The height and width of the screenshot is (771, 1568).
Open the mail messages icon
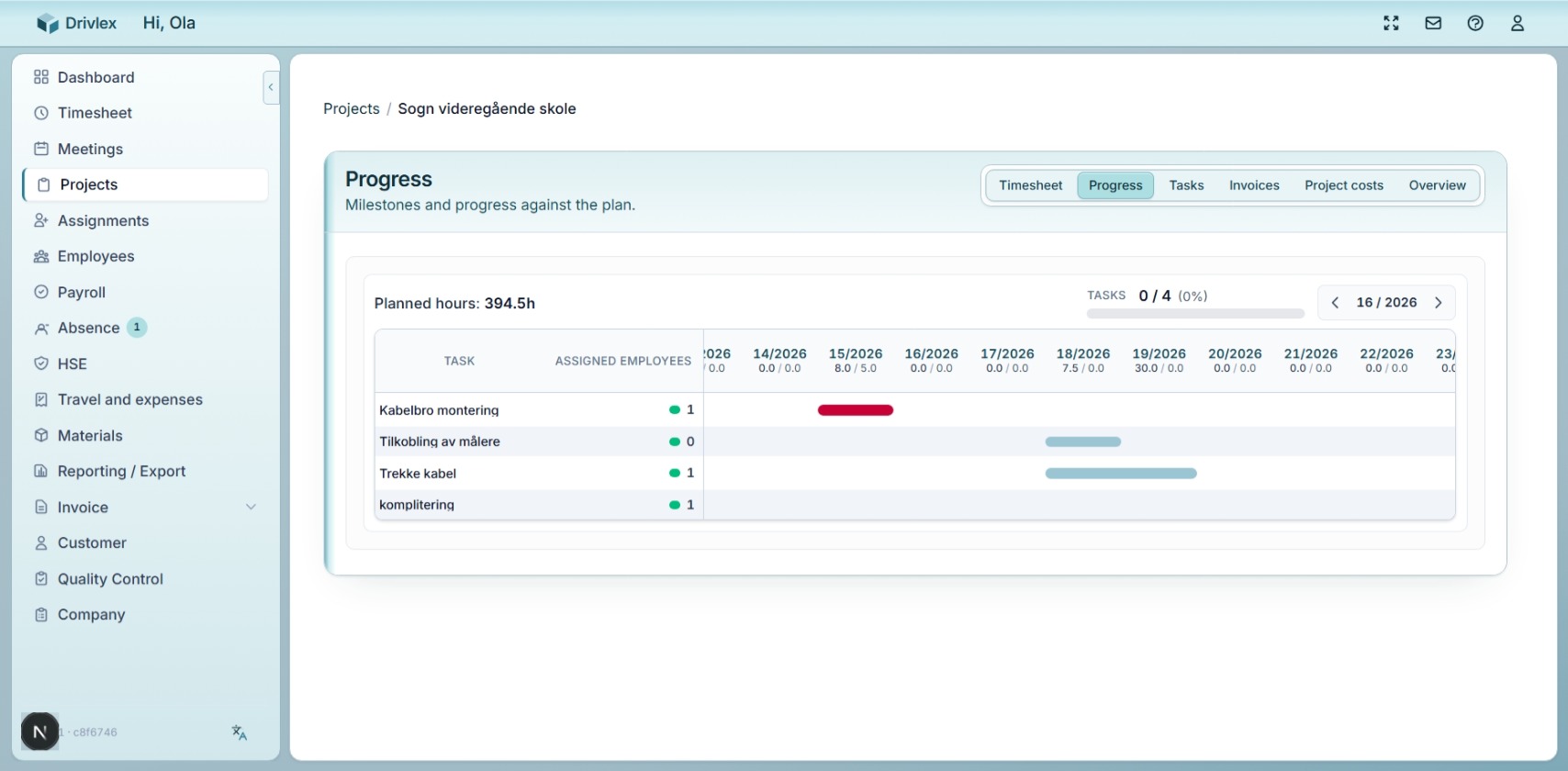[x=1433, y=24]
